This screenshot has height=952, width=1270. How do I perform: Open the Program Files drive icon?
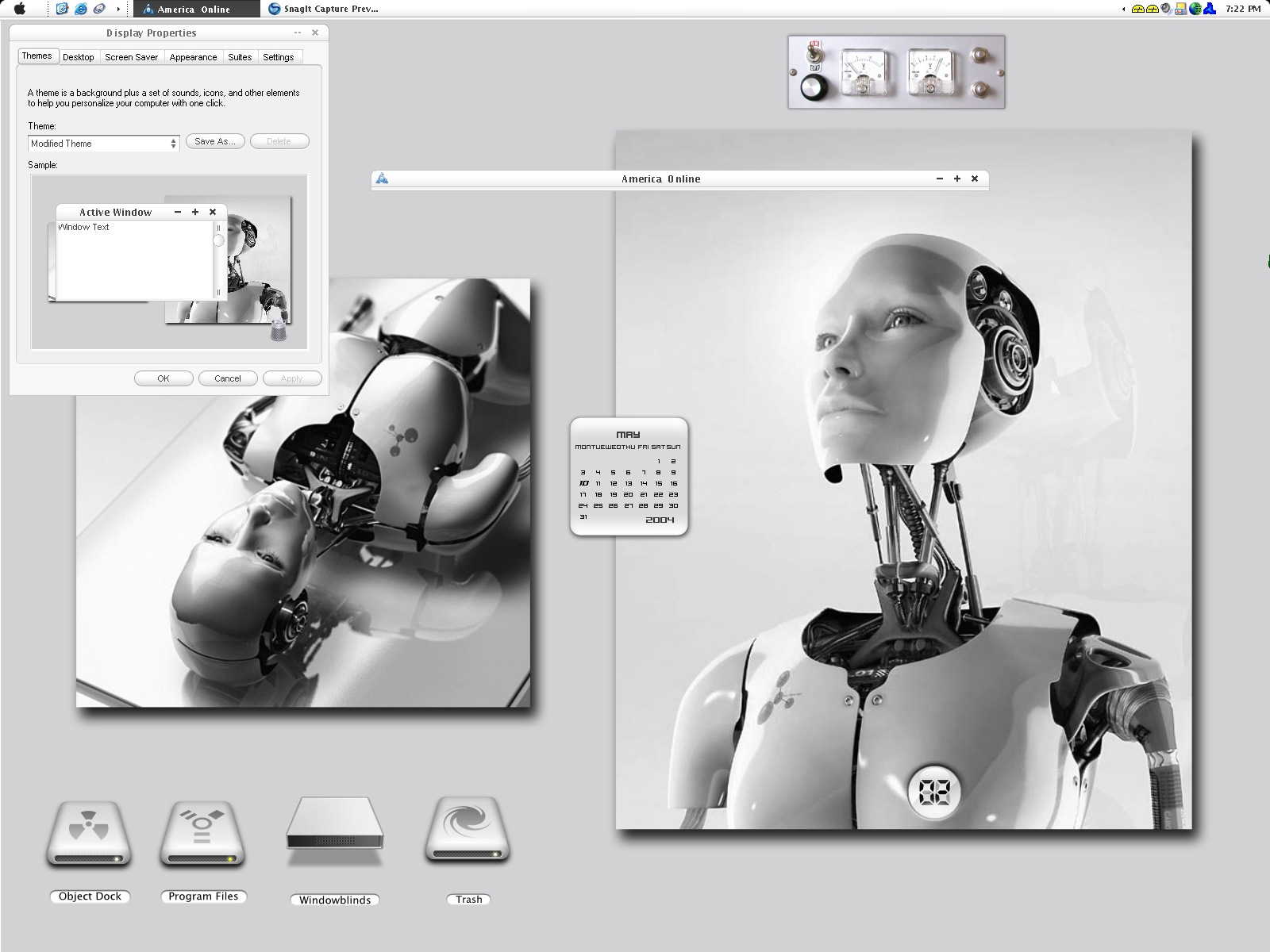coord(202,833)
